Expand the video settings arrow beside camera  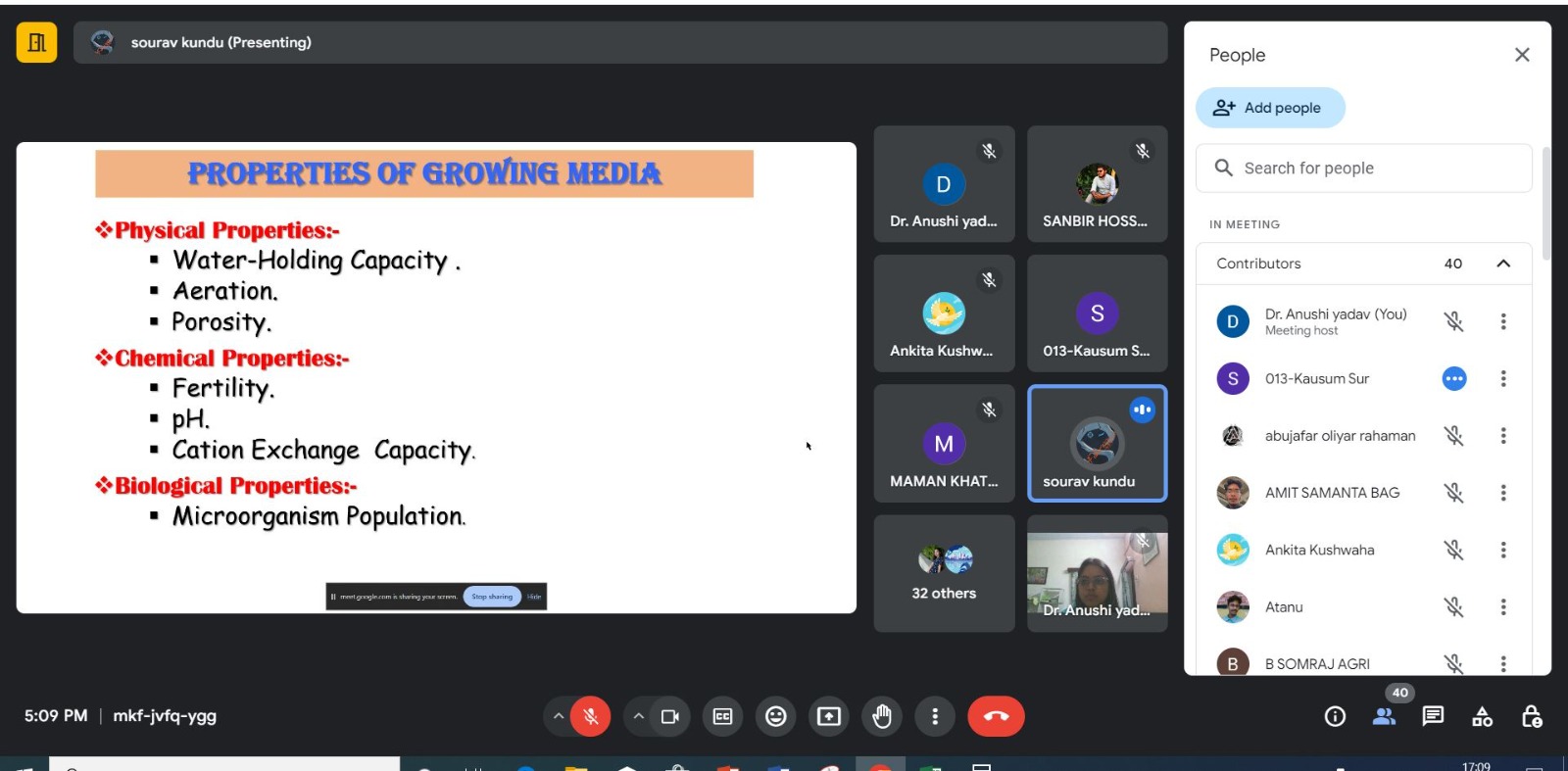pos(639,716)
